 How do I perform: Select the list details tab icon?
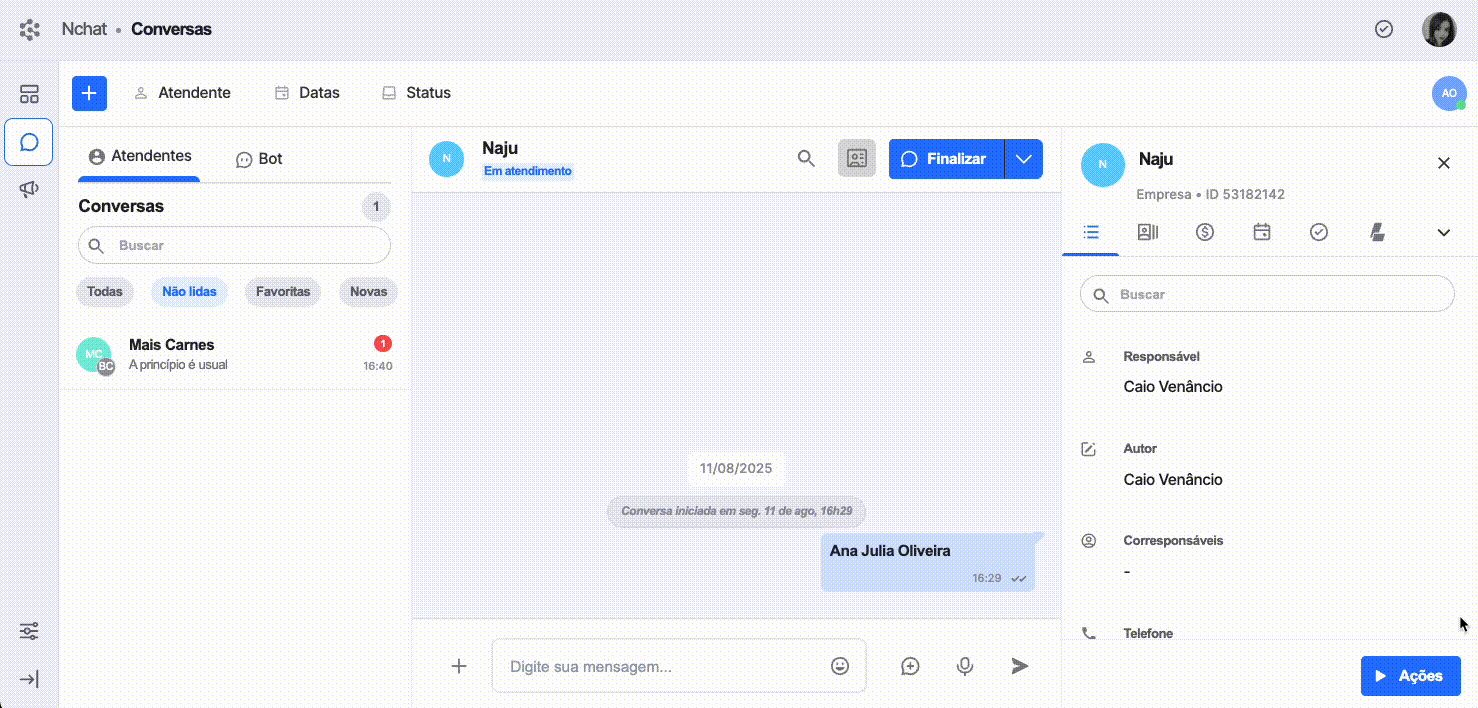pyautogui.click(x=1091, y=232)
